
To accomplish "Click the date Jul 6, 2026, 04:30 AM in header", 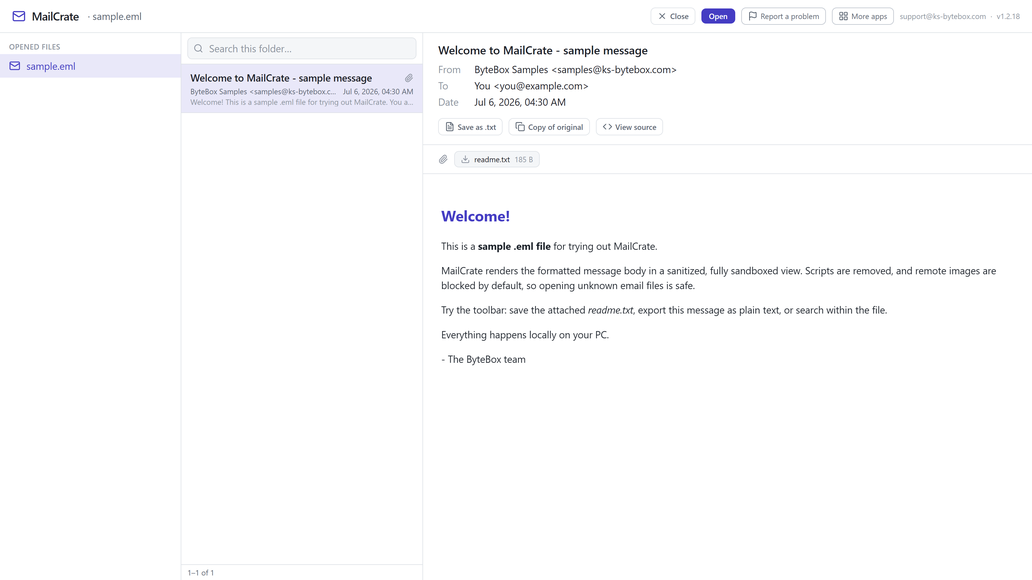I will 520,103.
